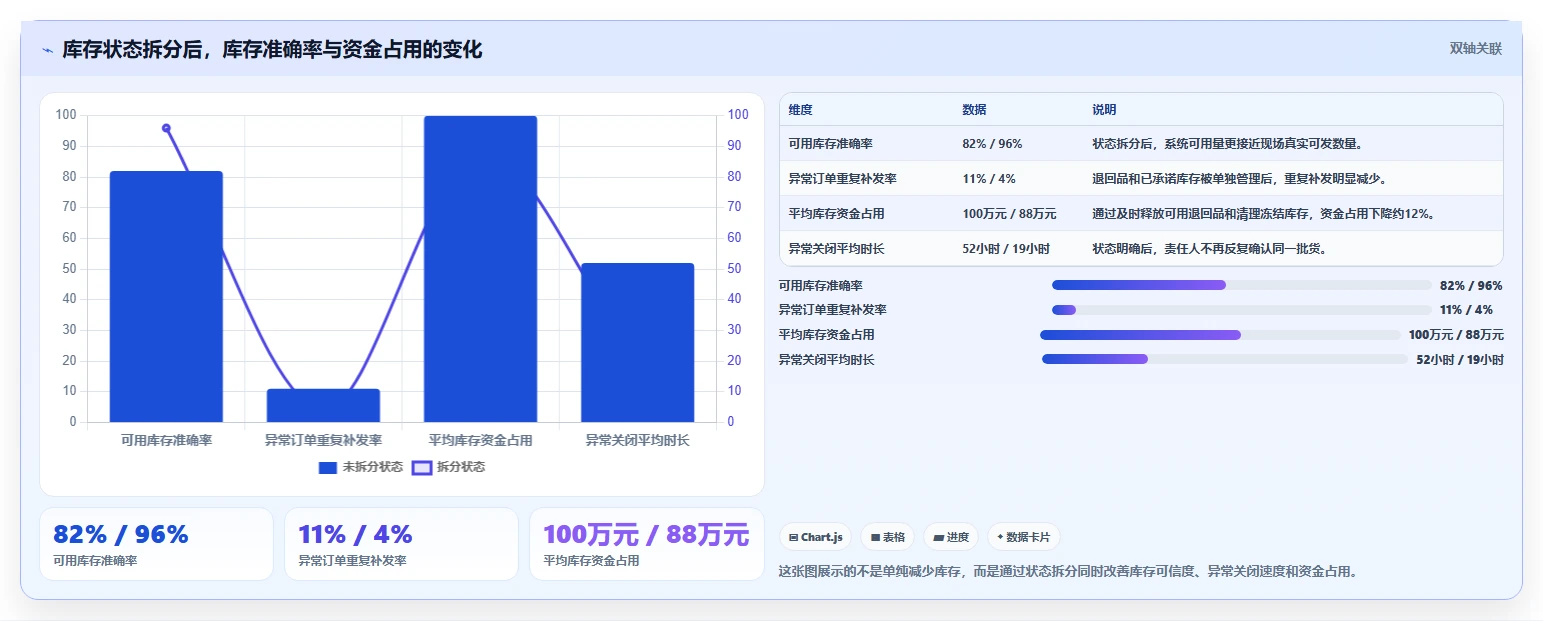Click the 异常关闭平均时长 x-axis label
The height and width of the screenshot is (621, 1543).
(x=637, y=440)
